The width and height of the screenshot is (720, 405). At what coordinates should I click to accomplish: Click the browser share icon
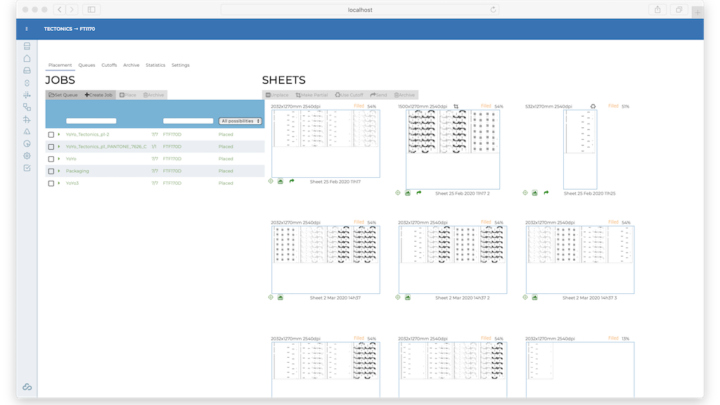click(x=658, y=10)
